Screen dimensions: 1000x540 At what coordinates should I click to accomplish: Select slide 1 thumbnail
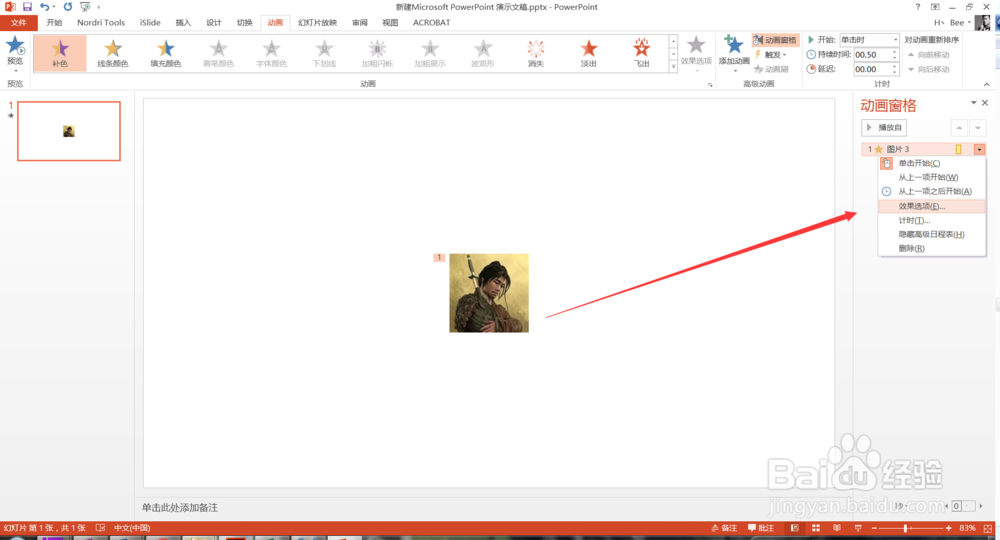click(69, 131)
